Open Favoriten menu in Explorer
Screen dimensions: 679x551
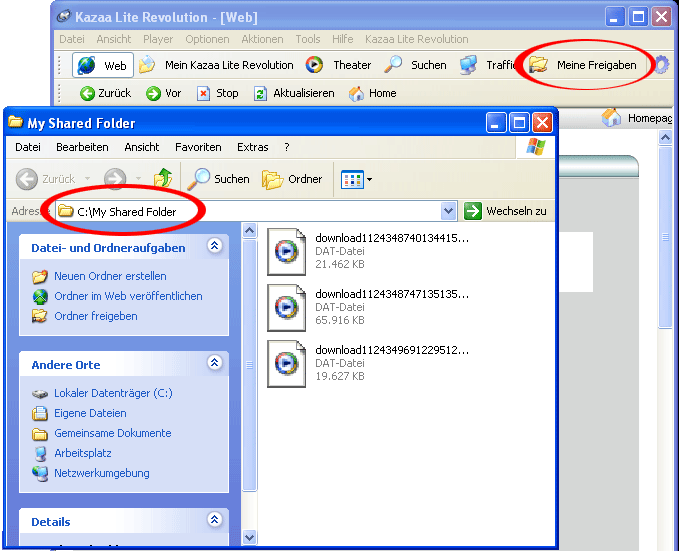198,147
